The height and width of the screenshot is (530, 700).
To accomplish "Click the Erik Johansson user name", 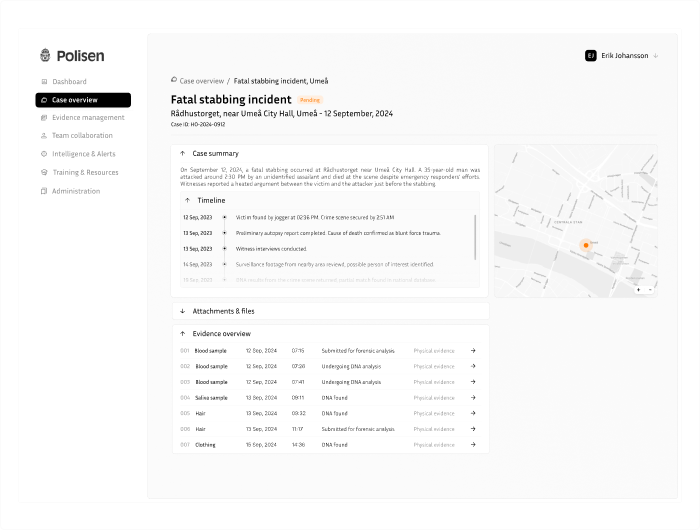I will pyautogui.click(x=625, y=56).
